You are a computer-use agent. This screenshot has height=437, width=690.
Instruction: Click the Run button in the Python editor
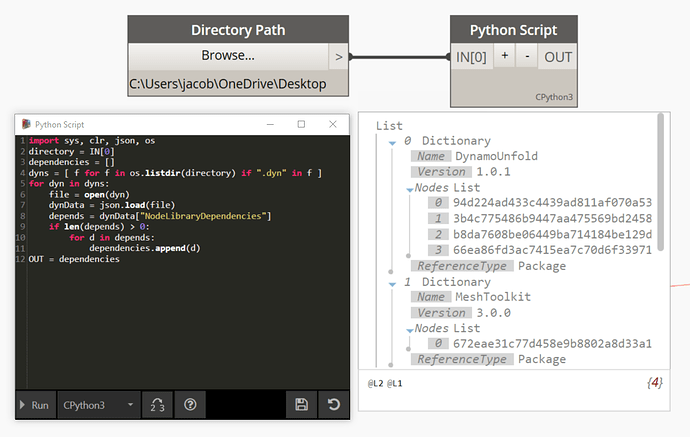point(35,405)
